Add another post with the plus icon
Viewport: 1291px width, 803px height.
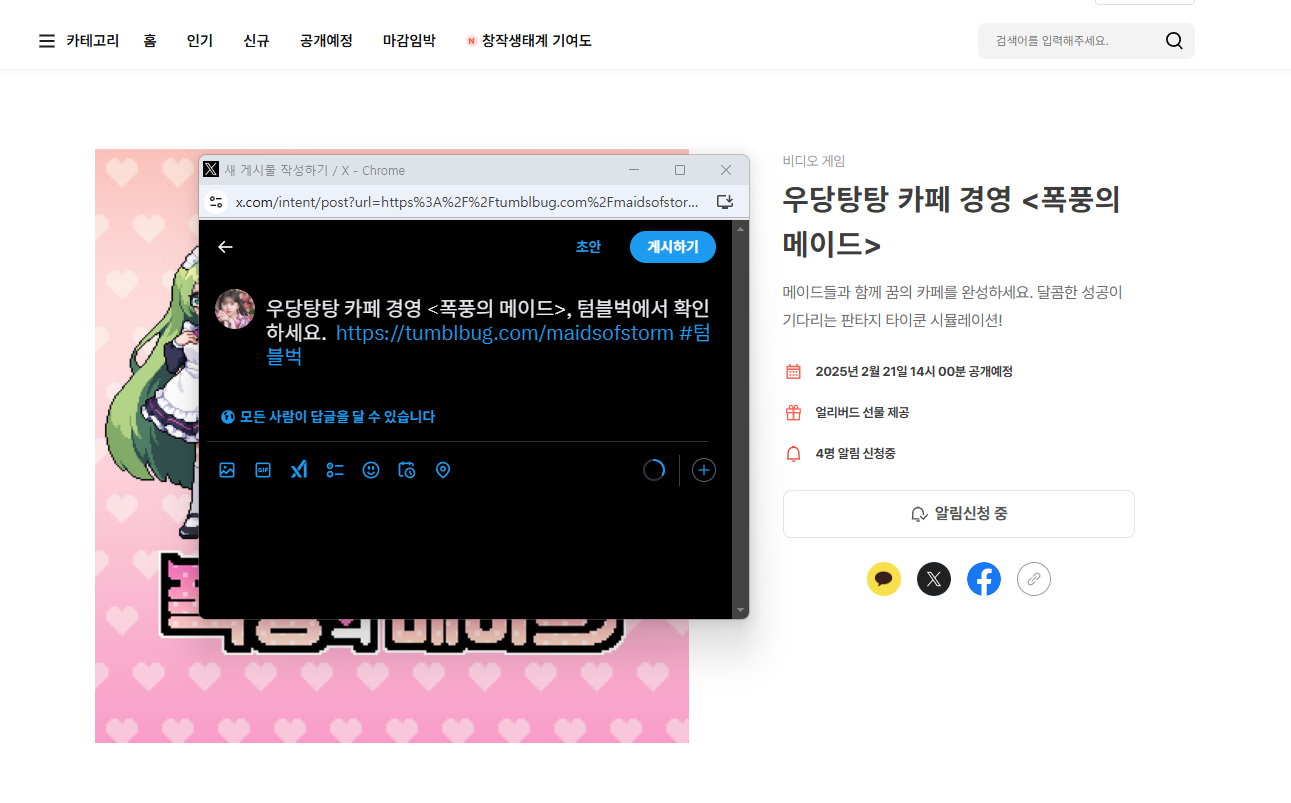pyautogui.click(x=704, y=470)
